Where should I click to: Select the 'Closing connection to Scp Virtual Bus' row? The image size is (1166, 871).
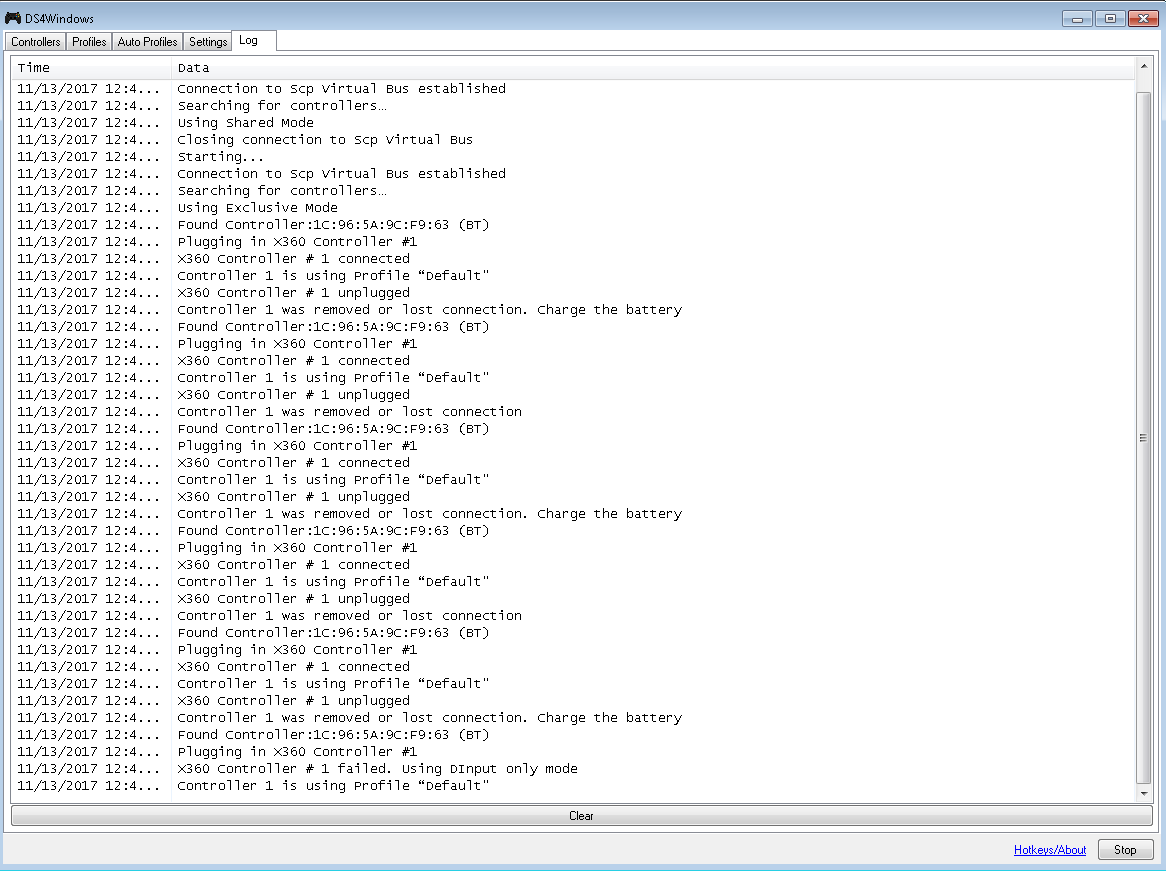(573, 140)
